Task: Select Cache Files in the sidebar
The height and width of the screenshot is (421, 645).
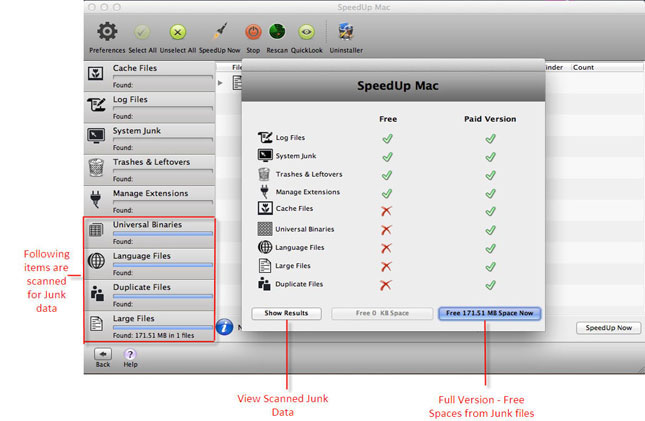Action: click(150, 76)
